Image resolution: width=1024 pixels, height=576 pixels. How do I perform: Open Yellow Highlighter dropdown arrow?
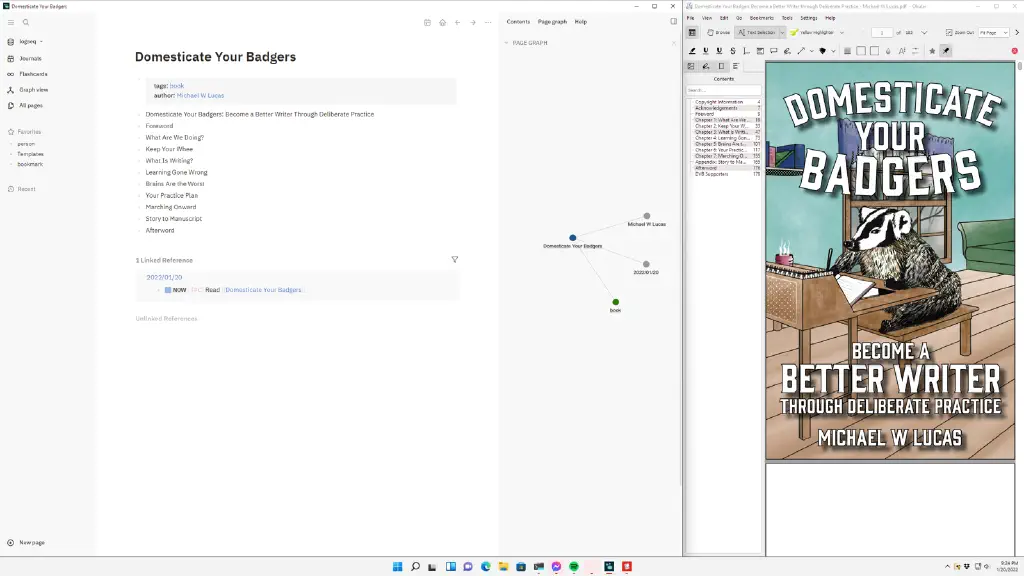[842, 32]
